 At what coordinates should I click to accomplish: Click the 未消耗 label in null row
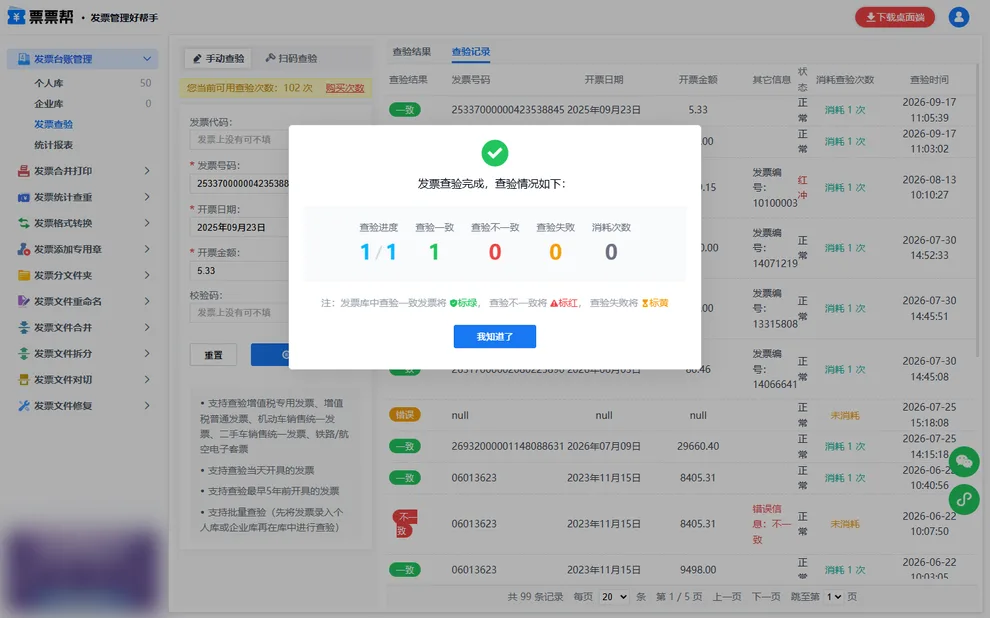[845, 415]
